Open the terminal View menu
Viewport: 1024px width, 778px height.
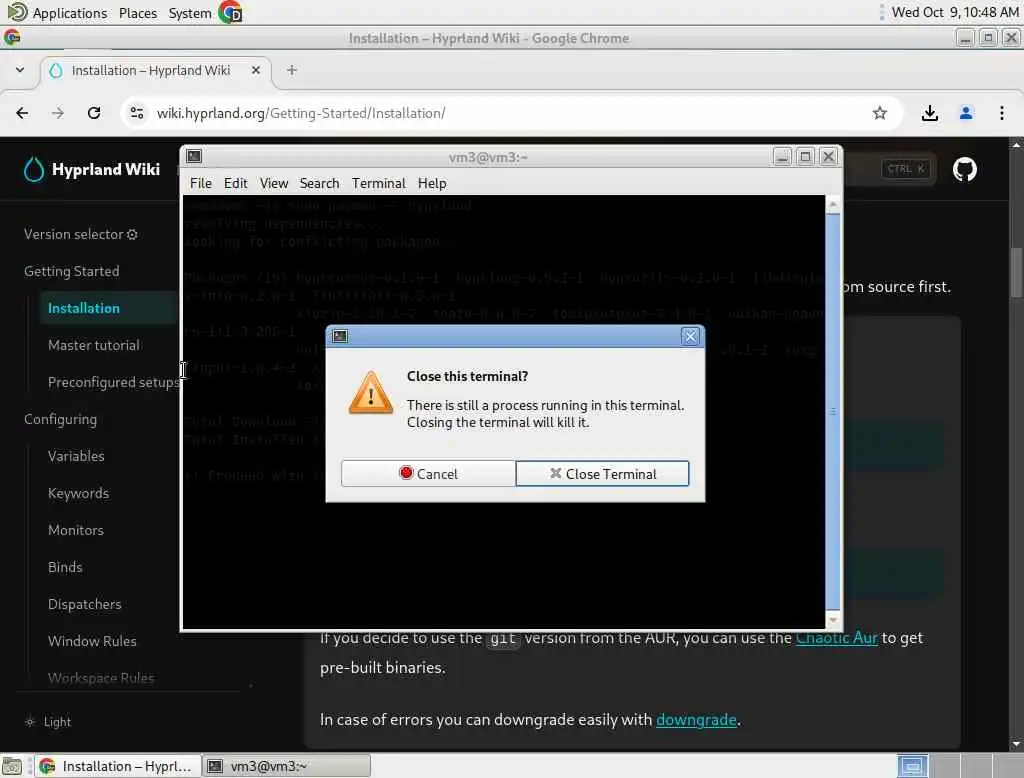tap(274, 184)
